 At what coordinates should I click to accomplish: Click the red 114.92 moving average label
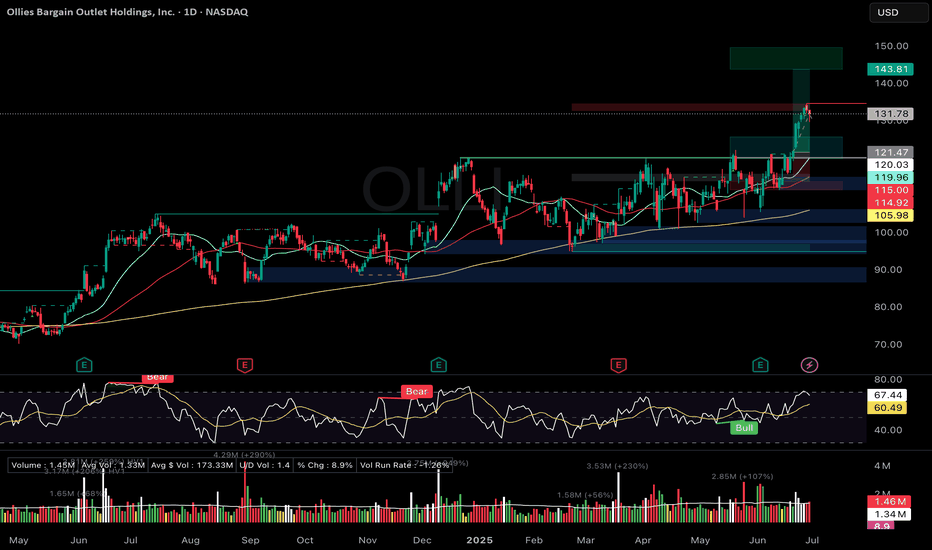(x=890, y=203)
